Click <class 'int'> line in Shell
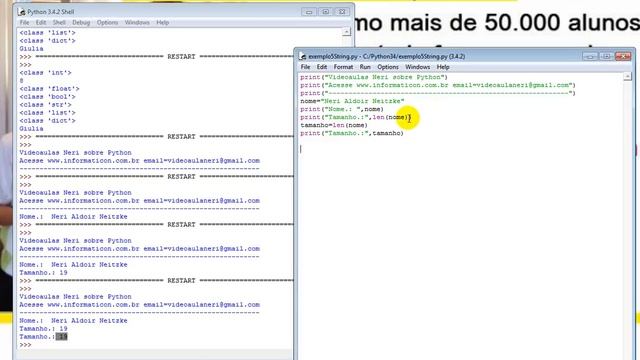Viewport: 640px width, 360px height. (x=45, y=73)
